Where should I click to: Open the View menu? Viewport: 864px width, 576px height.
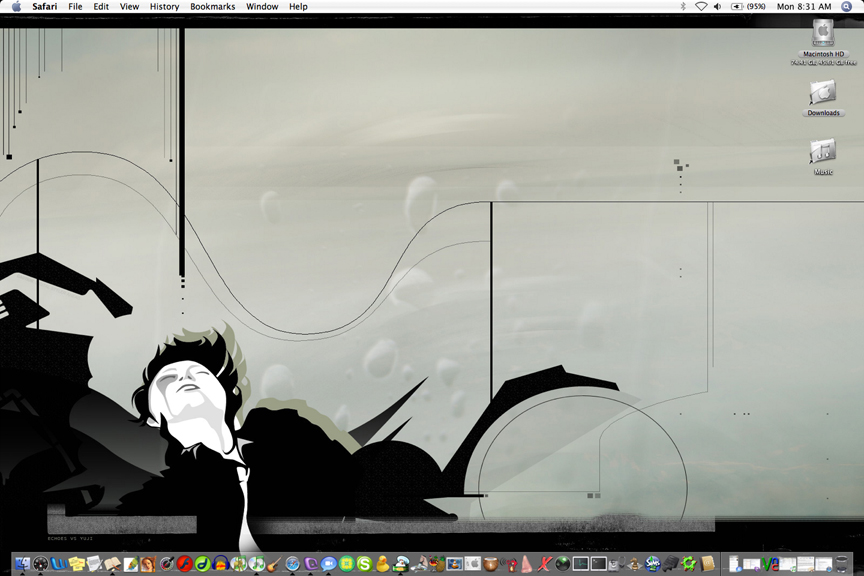pyautogui.click(x=129, y=7)
